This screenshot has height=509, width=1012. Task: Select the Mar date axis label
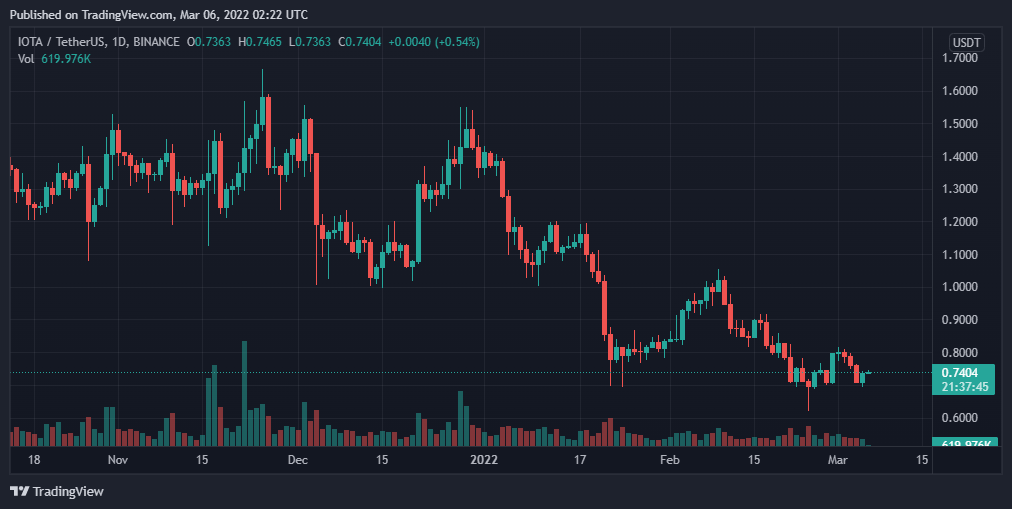[838, 460]
